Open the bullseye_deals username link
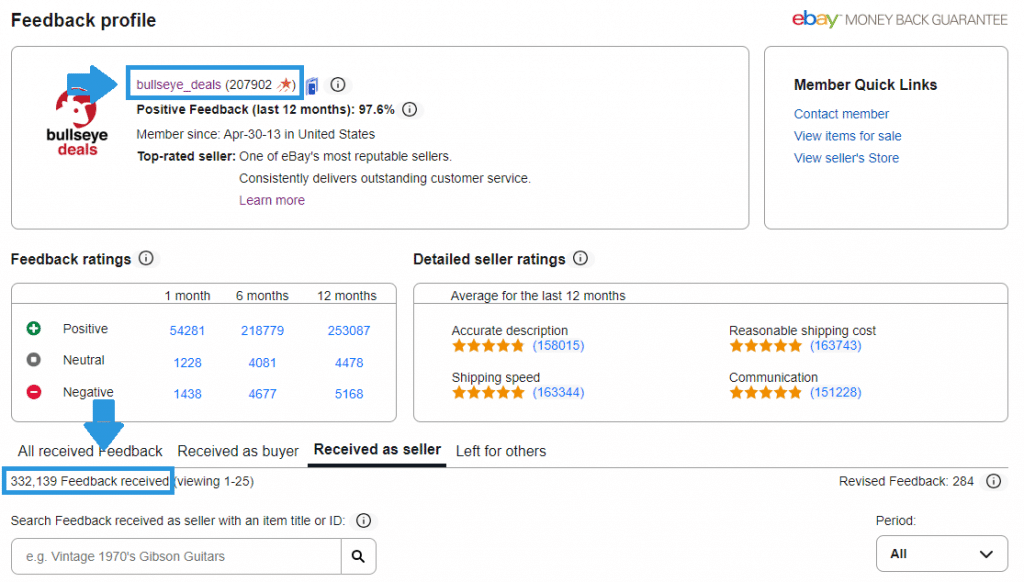 click(178, 85)
